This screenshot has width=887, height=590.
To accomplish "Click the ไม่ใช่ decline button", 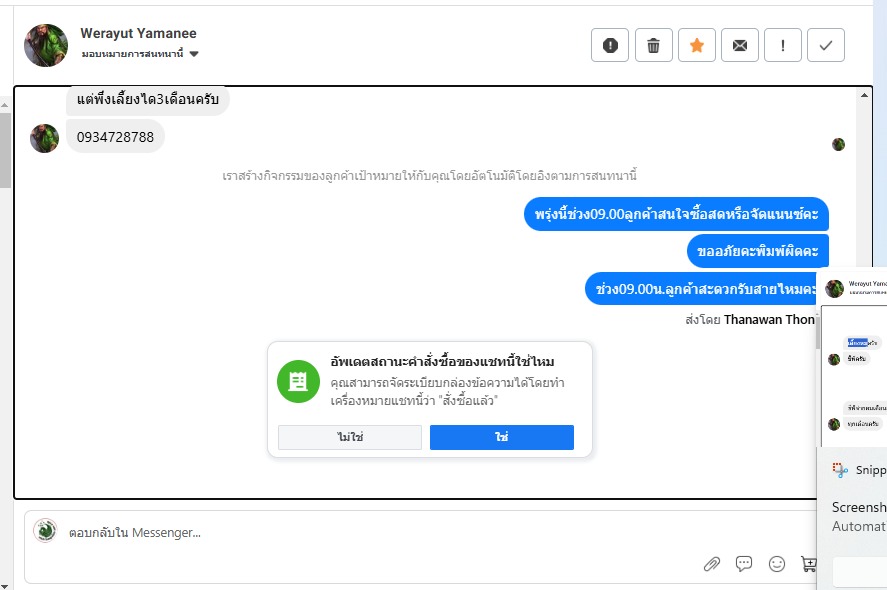I will [350, 438].
